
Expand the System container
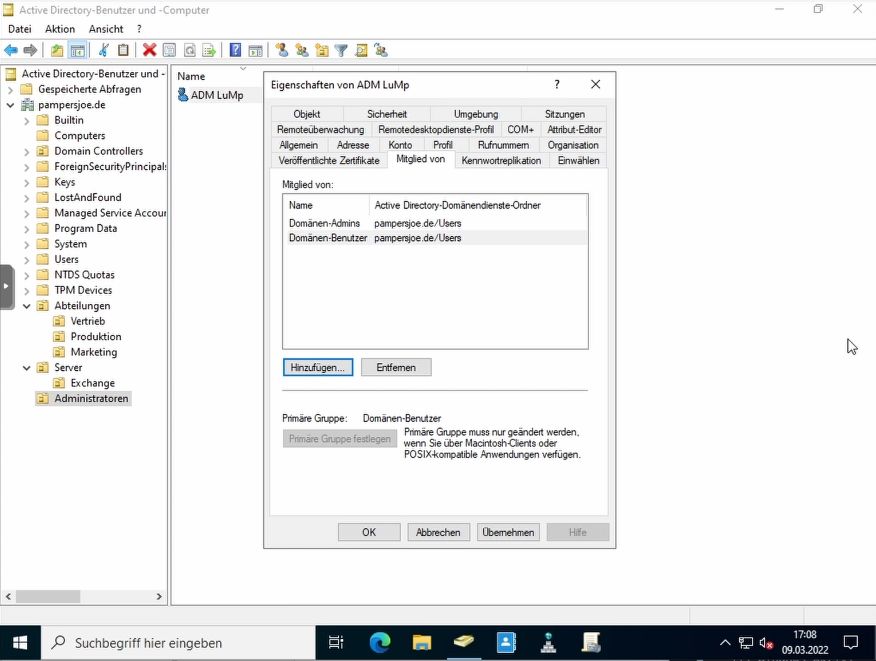coord(26,244)
